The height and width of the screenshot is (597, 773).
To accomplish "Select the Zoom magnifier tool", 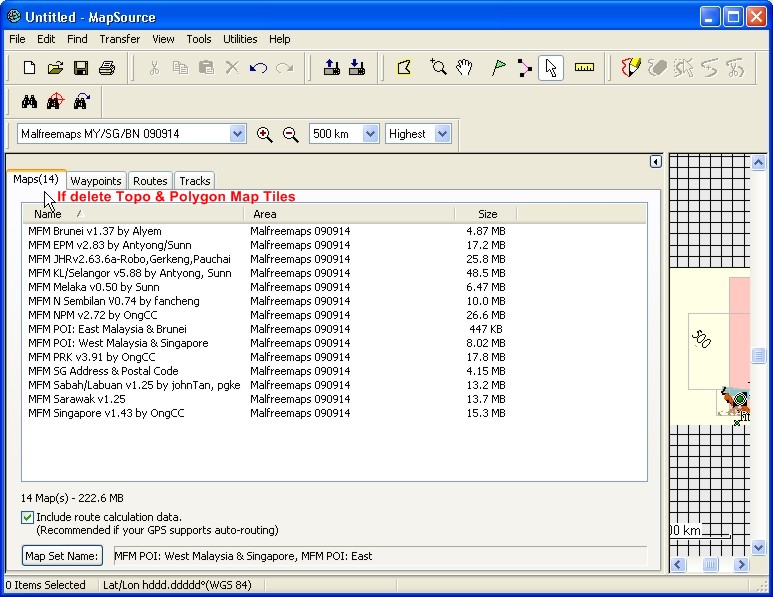I will [x=438, y=68].
